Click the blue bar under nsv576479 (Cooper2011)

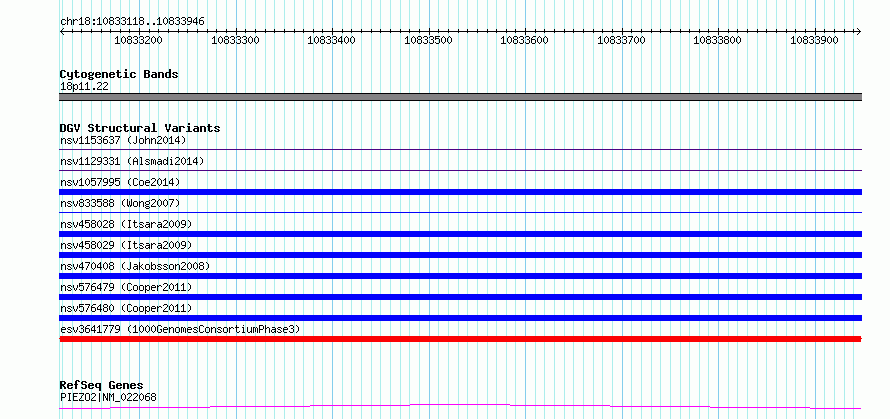click(460, 297)
